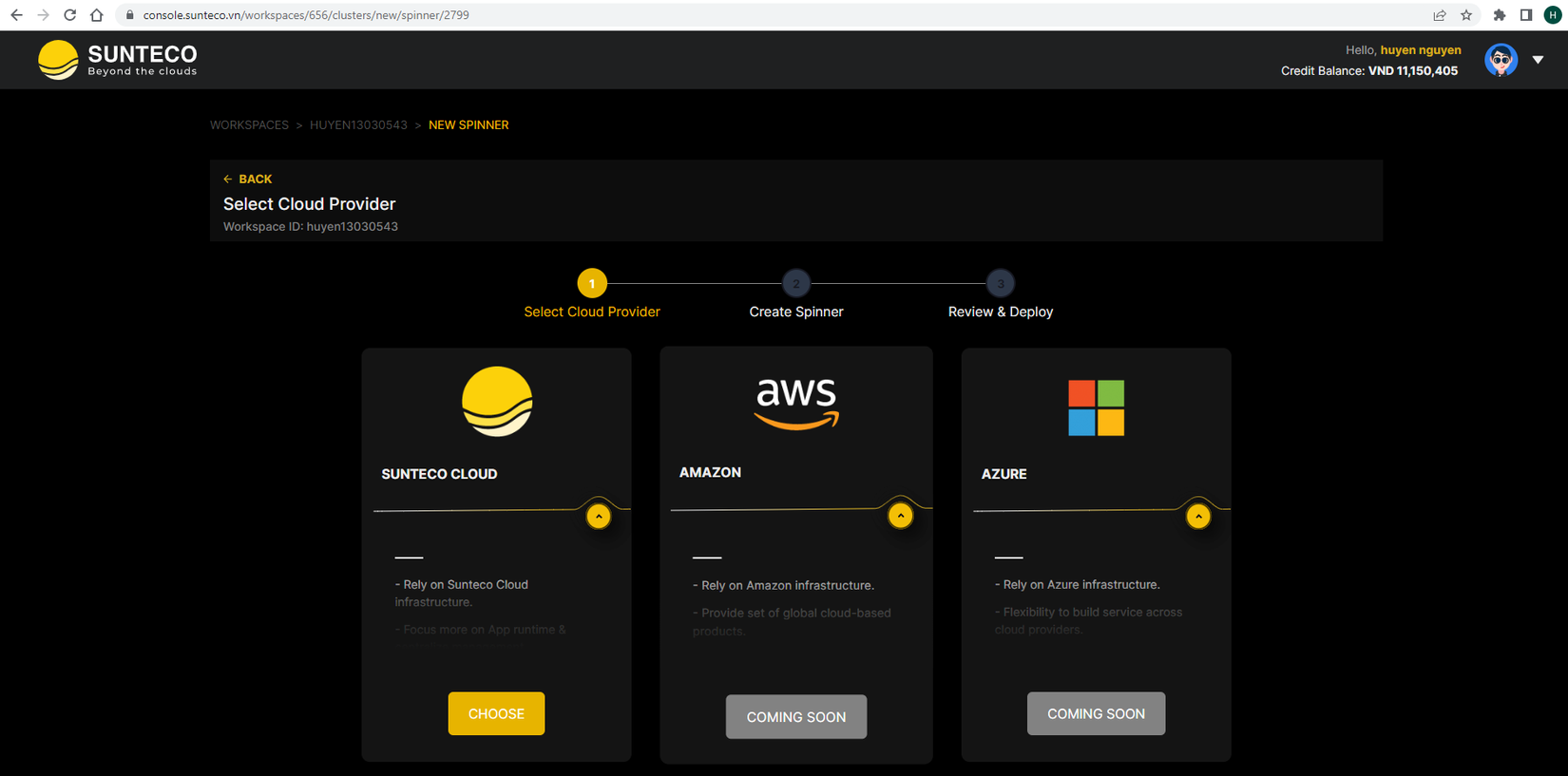The height and width of the screenshot is (776, 1568).
Task: Open the browser extensions puzzle icon
Action: tap(1500, 15)
